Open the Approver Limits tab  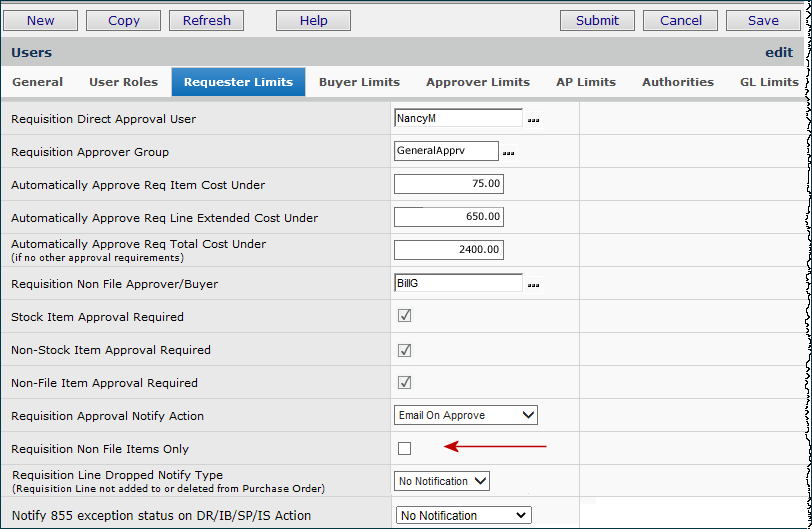point(478,82)
